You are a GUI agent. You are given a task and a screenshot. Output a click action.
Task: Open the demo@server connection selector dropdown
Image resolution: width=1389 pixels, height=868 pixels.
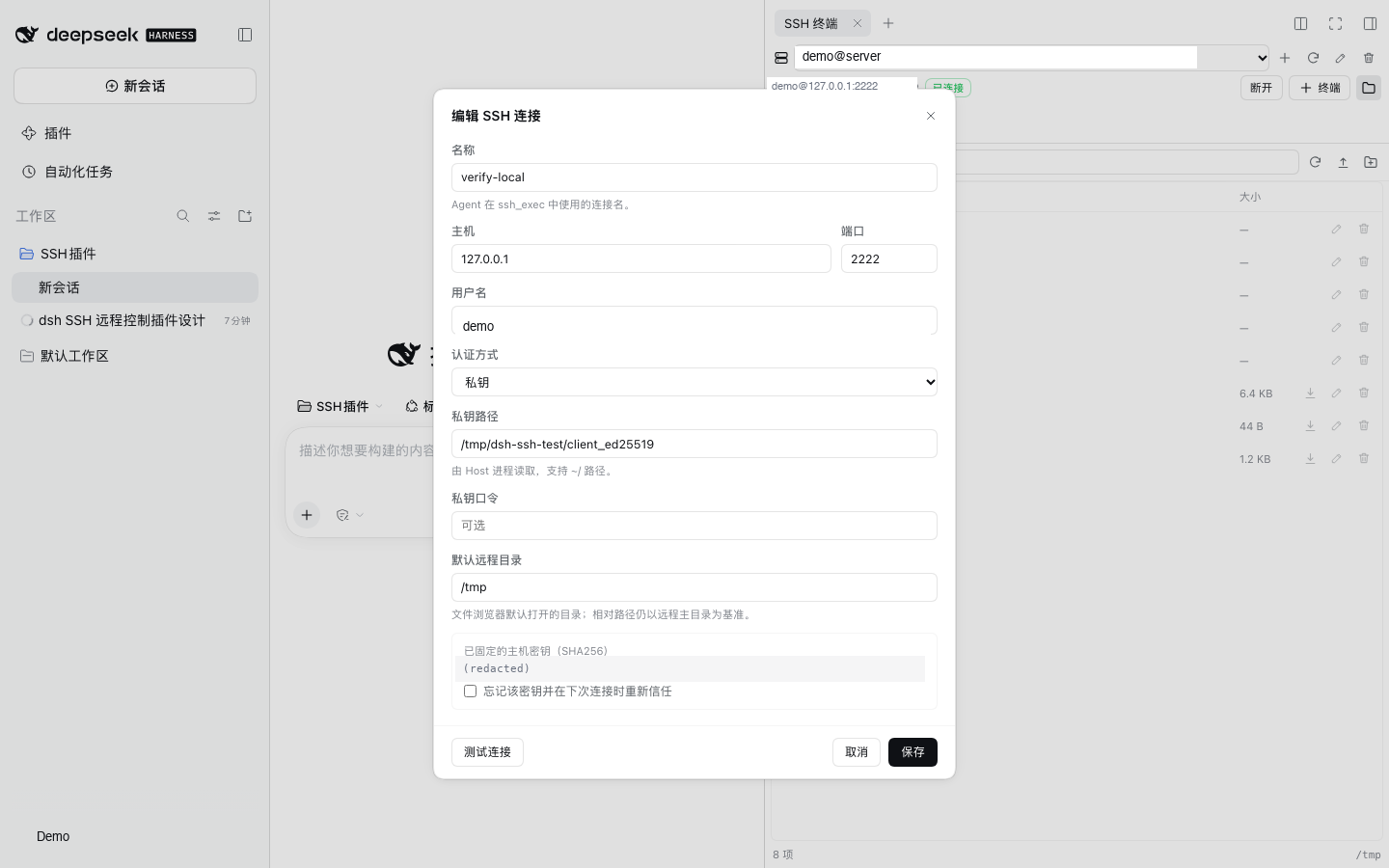pyautogui.click(x=1031, y=57)
